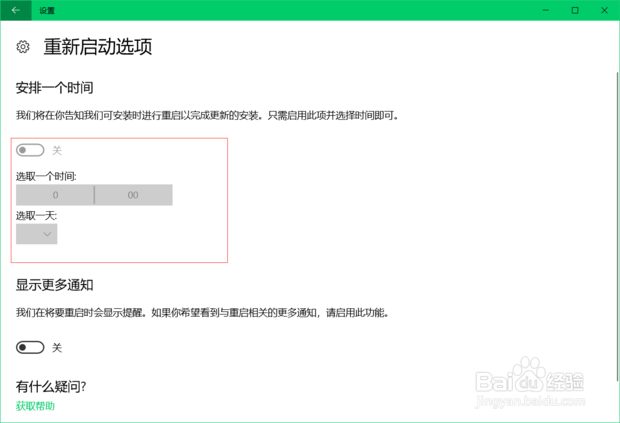The height and width of the screenshot is (423, 620).
Task: Click the 选取一天: label
Action: [36, 215]
